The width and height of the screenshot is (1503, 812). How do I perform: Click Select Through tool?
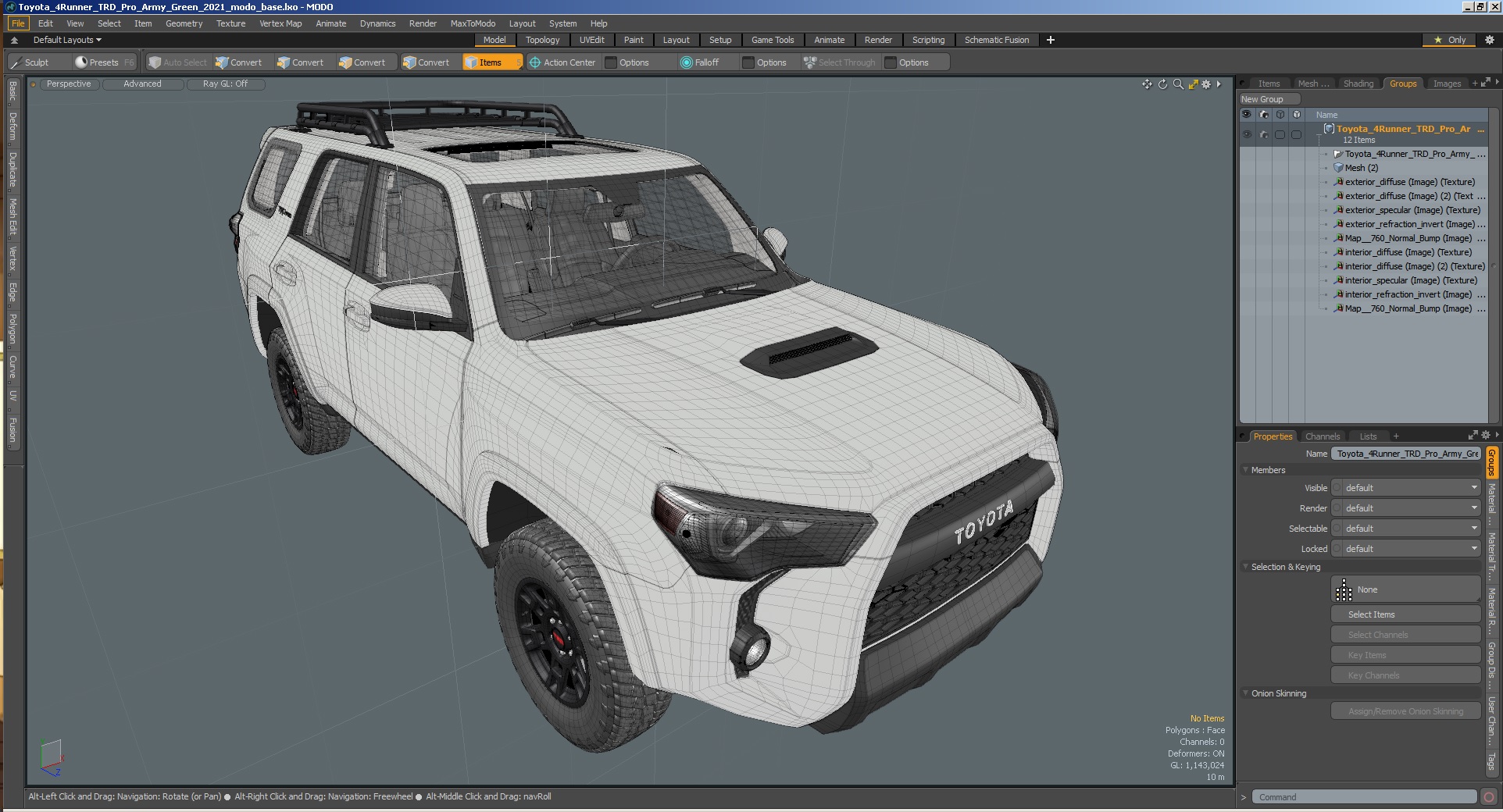(840, 62)
